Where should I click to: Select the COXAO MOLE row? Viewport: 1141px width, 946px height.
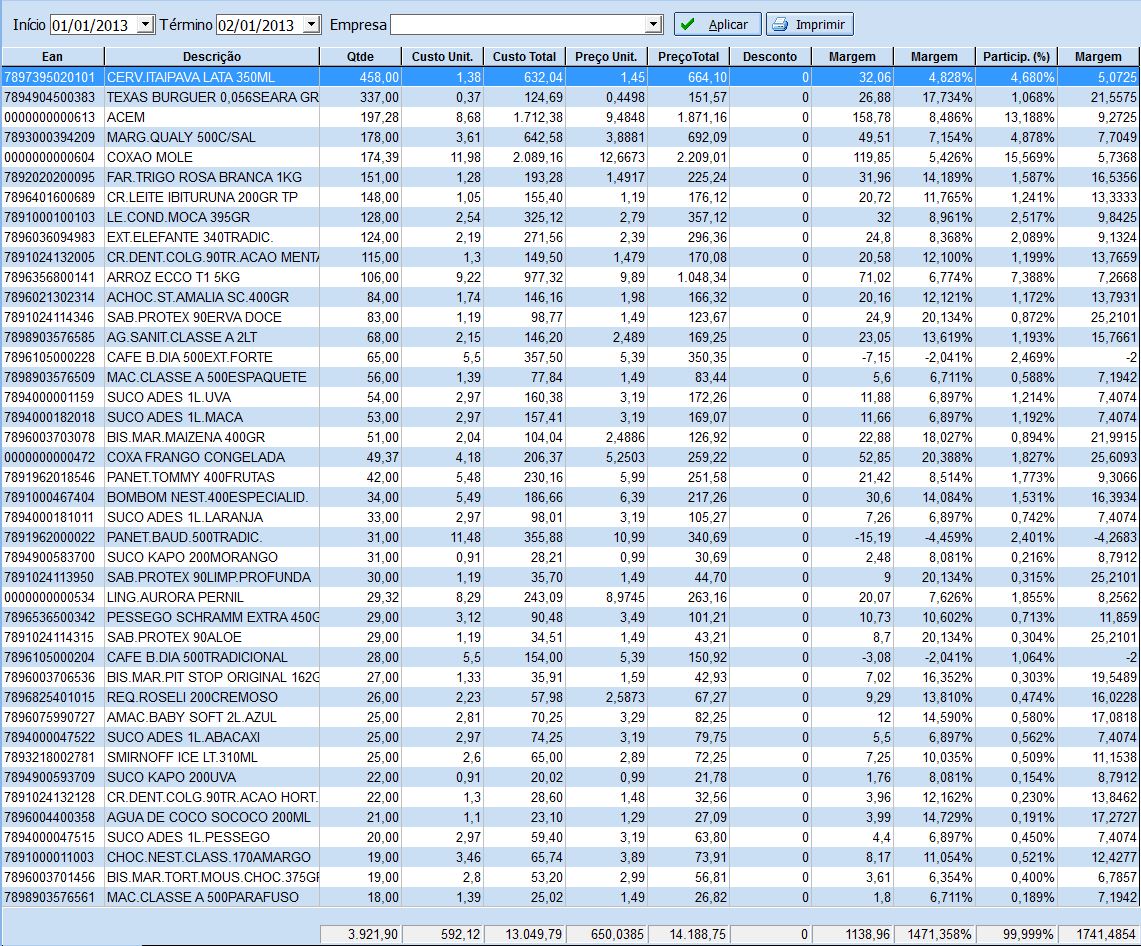coord(570,157)
